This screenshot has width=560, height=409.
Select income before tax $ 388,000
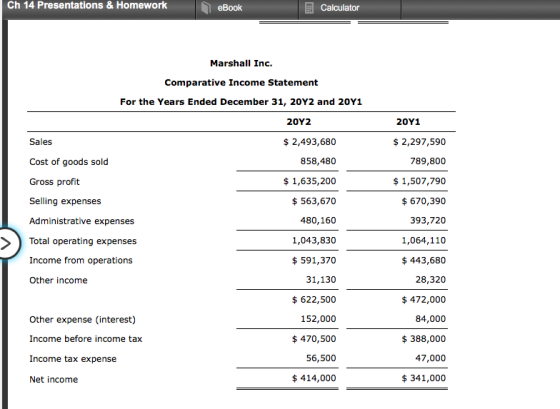pyautogui.click(x=424, y=339)
